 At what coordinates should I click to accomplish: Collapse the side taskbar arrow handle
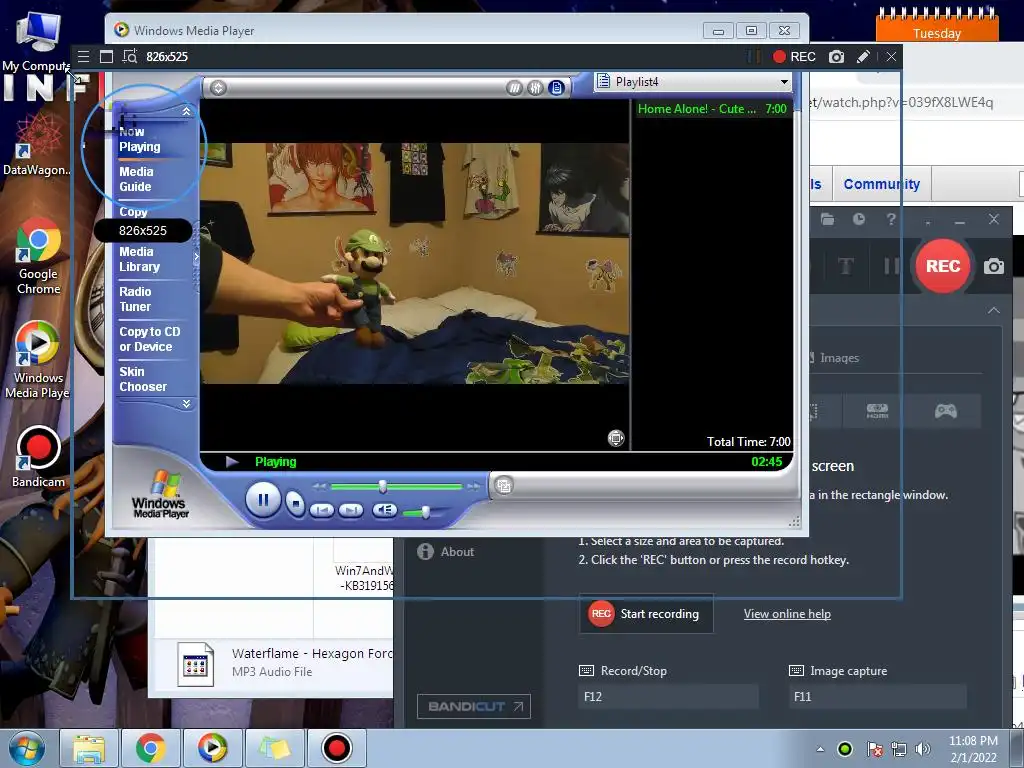[x=196, y=257]
